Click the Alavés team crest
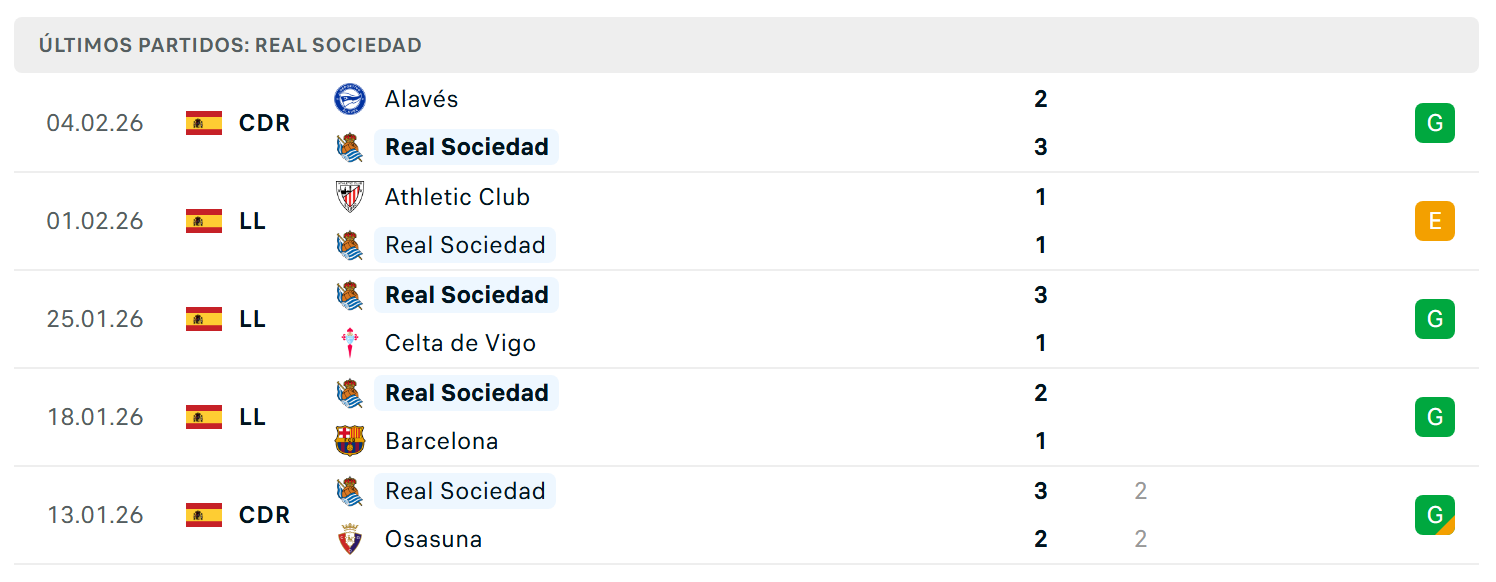The width and height of the screenshot is (1496, 582). (x=350, y=99)
